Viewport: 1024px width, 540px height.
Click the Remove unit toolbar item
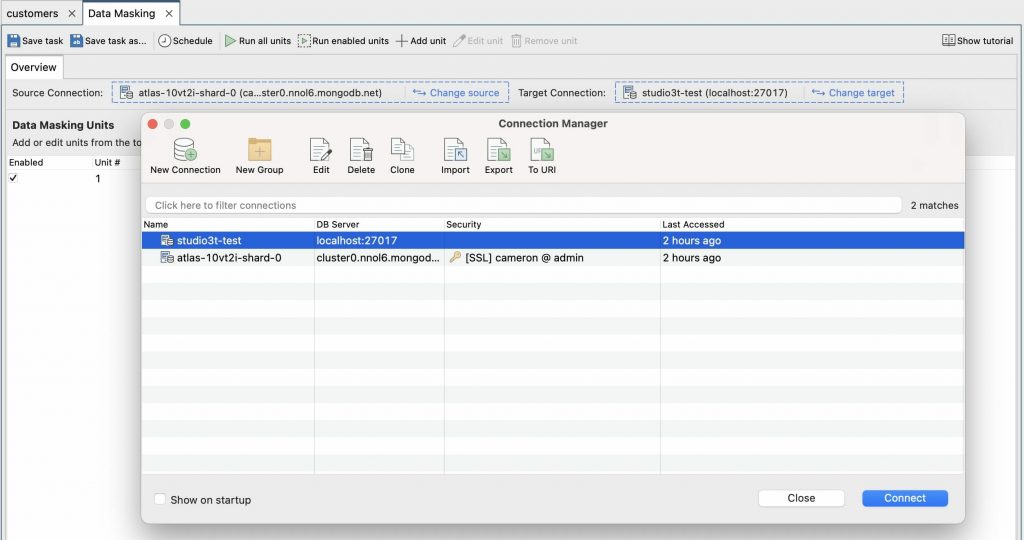point(544,40)
